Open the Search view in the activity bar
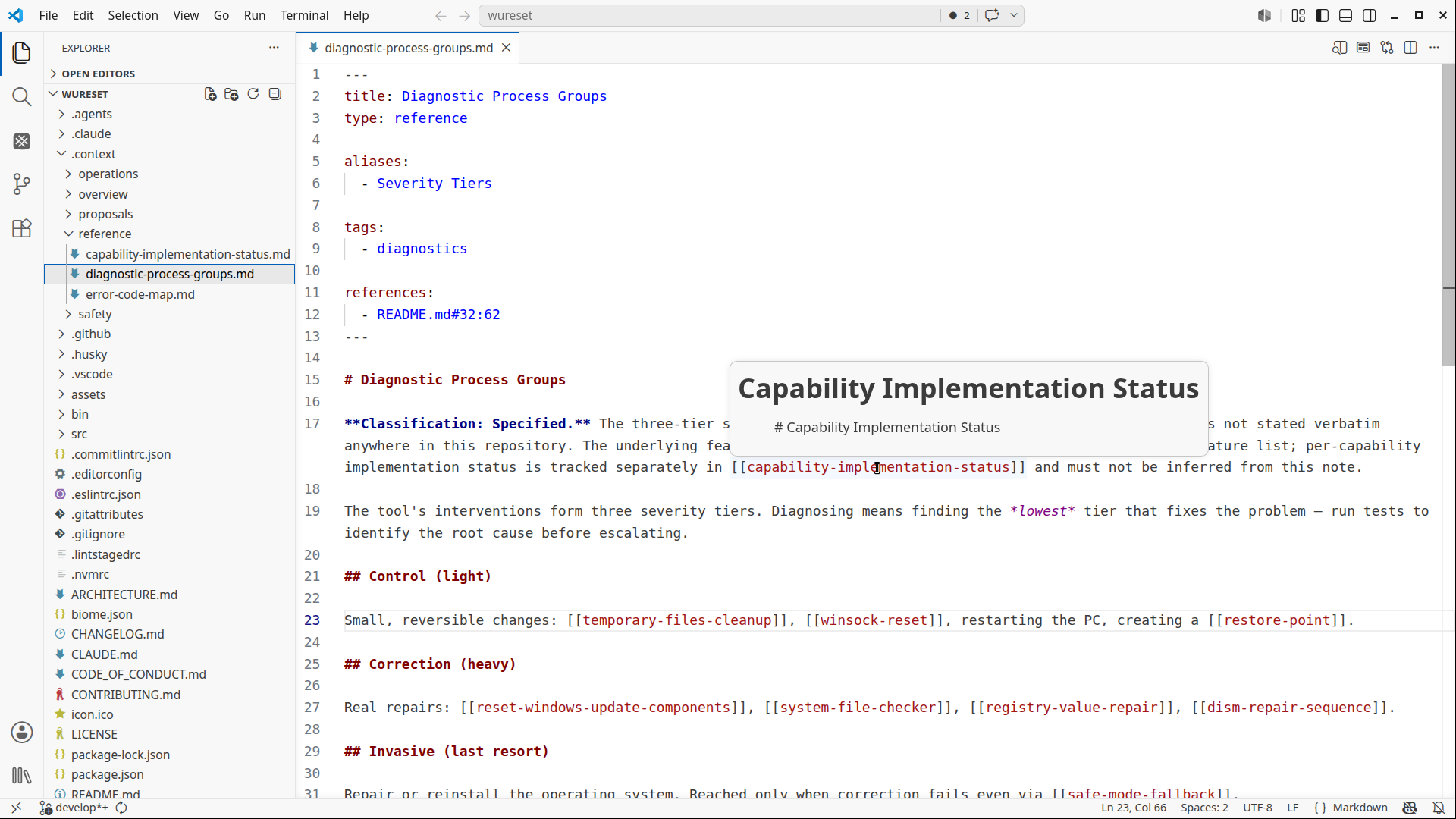 (x=22, y=96)
